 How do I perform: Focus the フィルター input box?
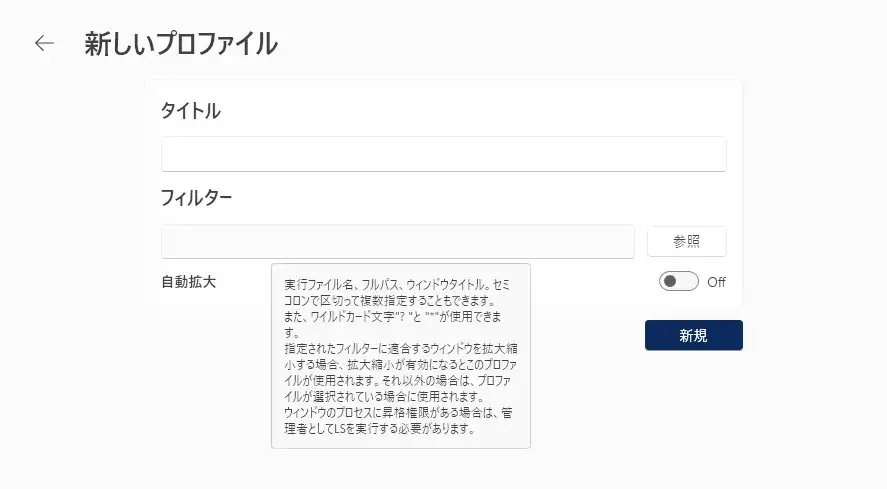pos(398,242)
